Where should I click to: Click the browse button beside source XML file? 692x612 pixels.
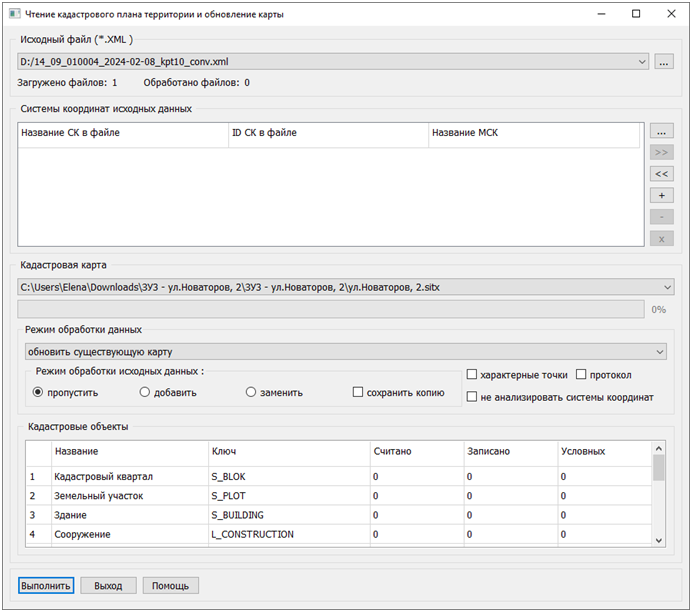(664, 62)
